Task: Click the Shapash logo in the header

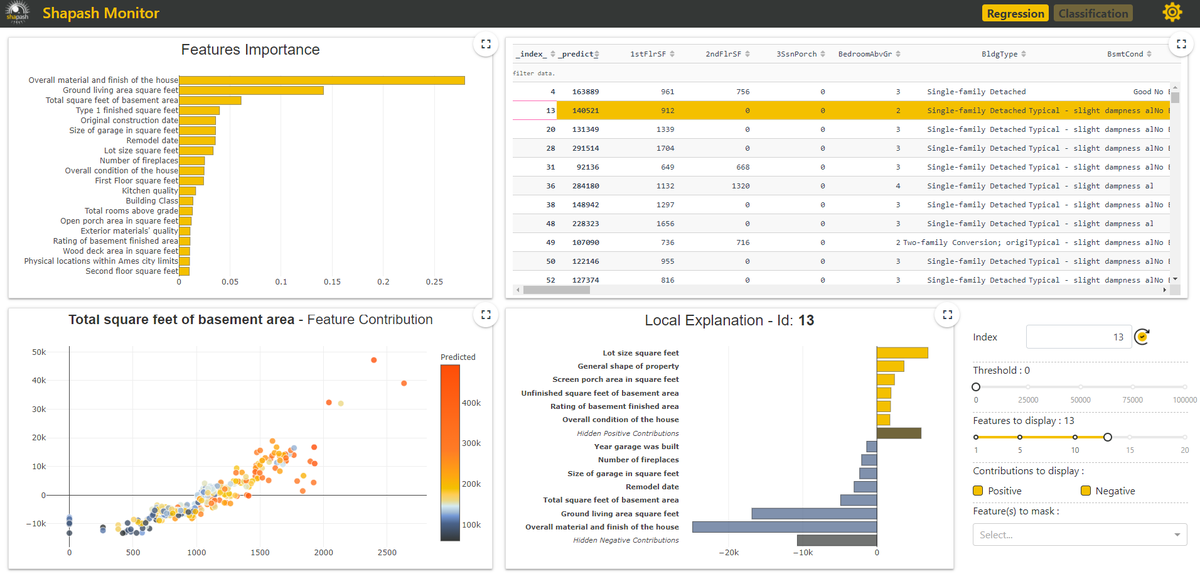Action: (18, 13)
